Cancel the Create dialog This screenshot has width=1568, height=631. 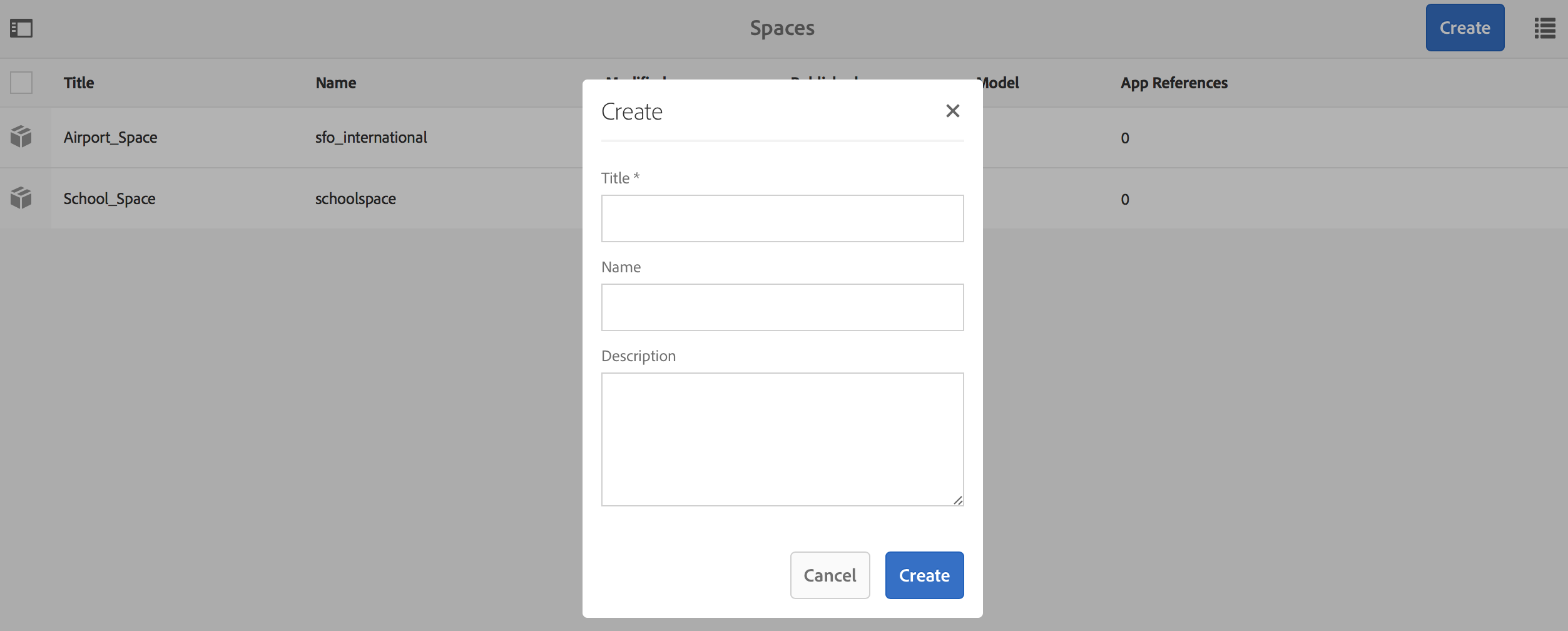pyautogui.click(x=830, y=575)
